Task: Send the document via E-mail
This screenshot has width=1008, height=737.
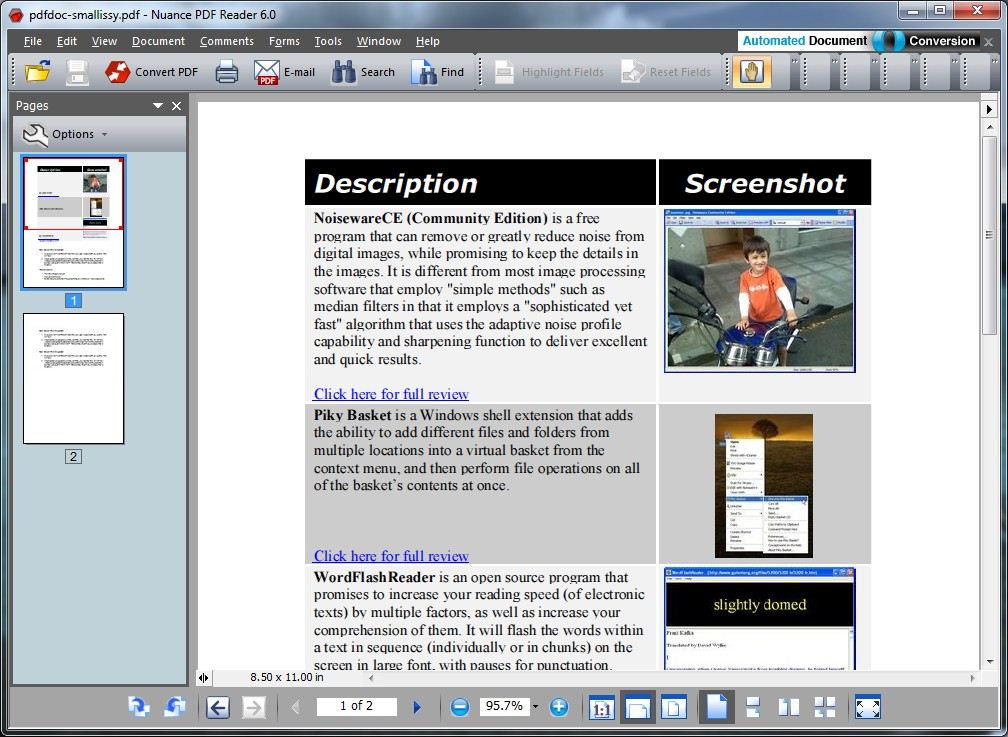Action: tap(284, 72)
